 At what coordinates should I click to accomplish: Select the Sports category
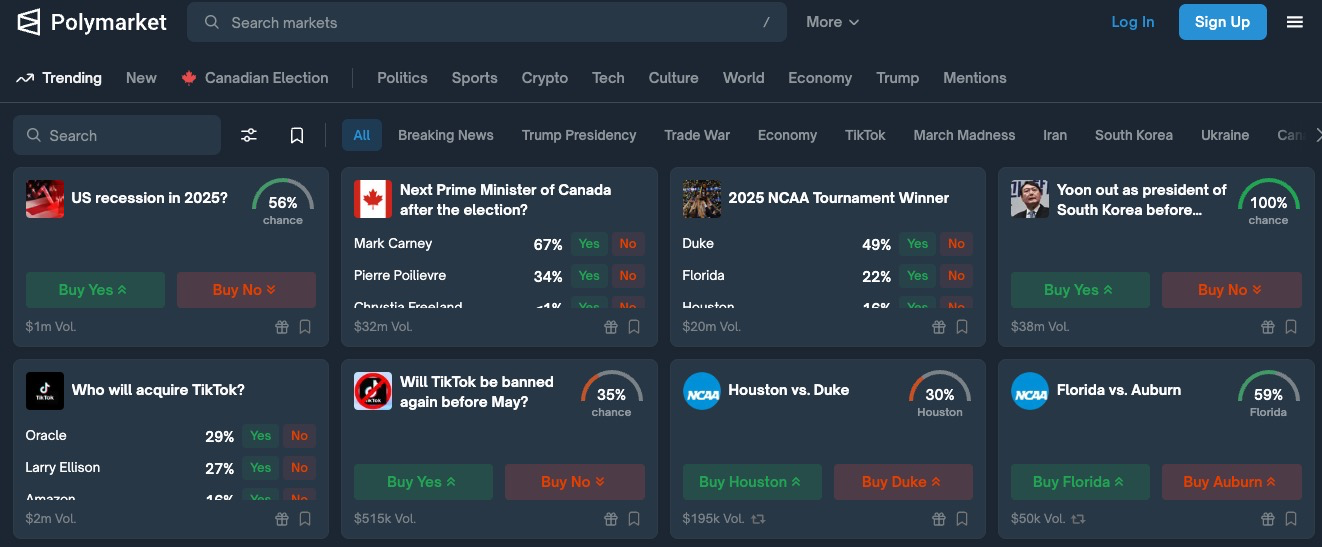474,78
